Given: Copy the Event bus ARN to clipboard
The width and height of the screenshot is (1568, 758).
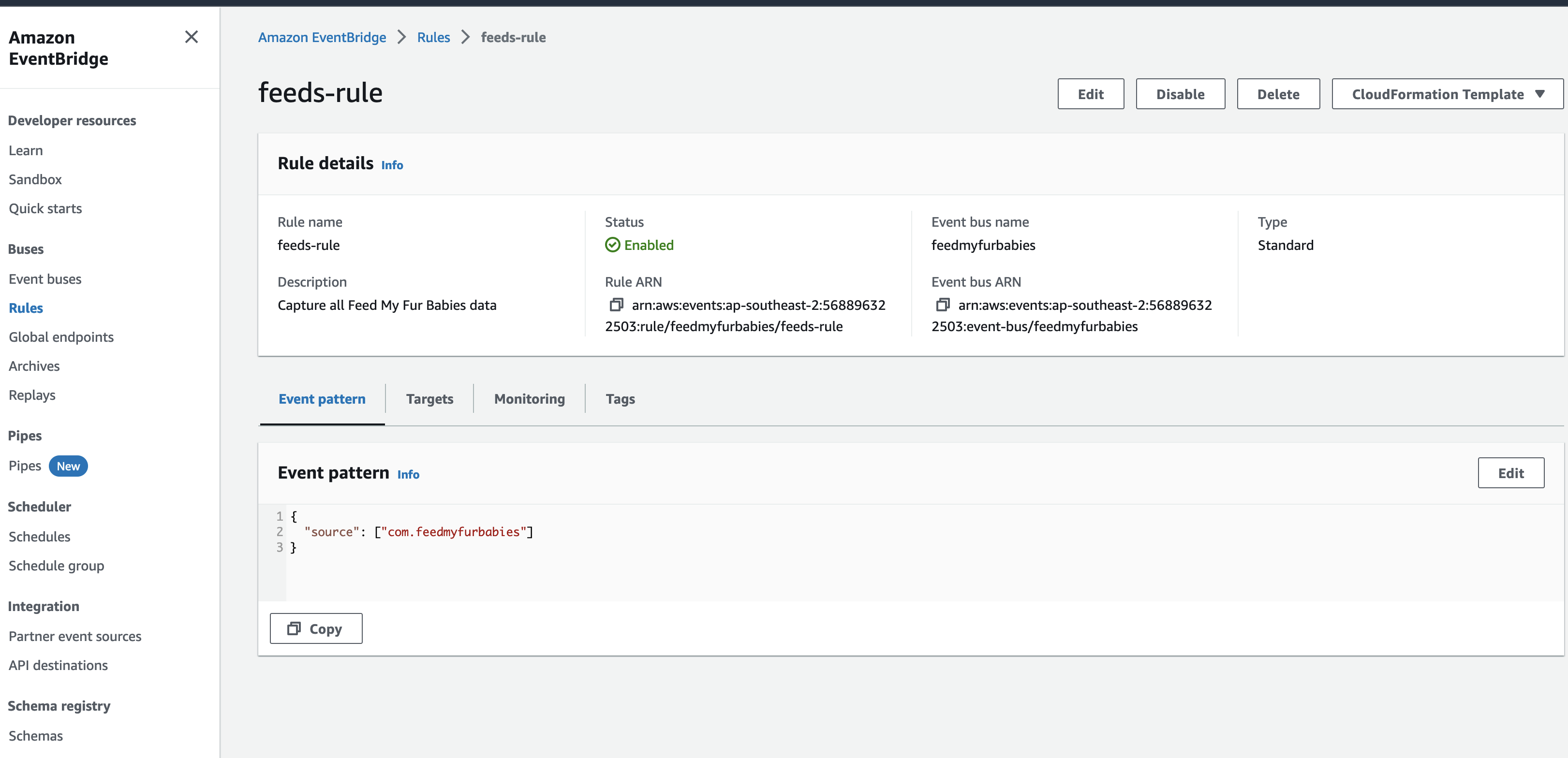Looking at the screenshot, I should pos(942,304).
